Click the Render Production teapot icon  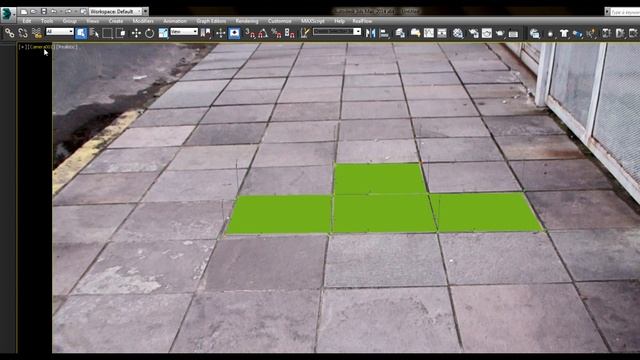tap(500, 33)
